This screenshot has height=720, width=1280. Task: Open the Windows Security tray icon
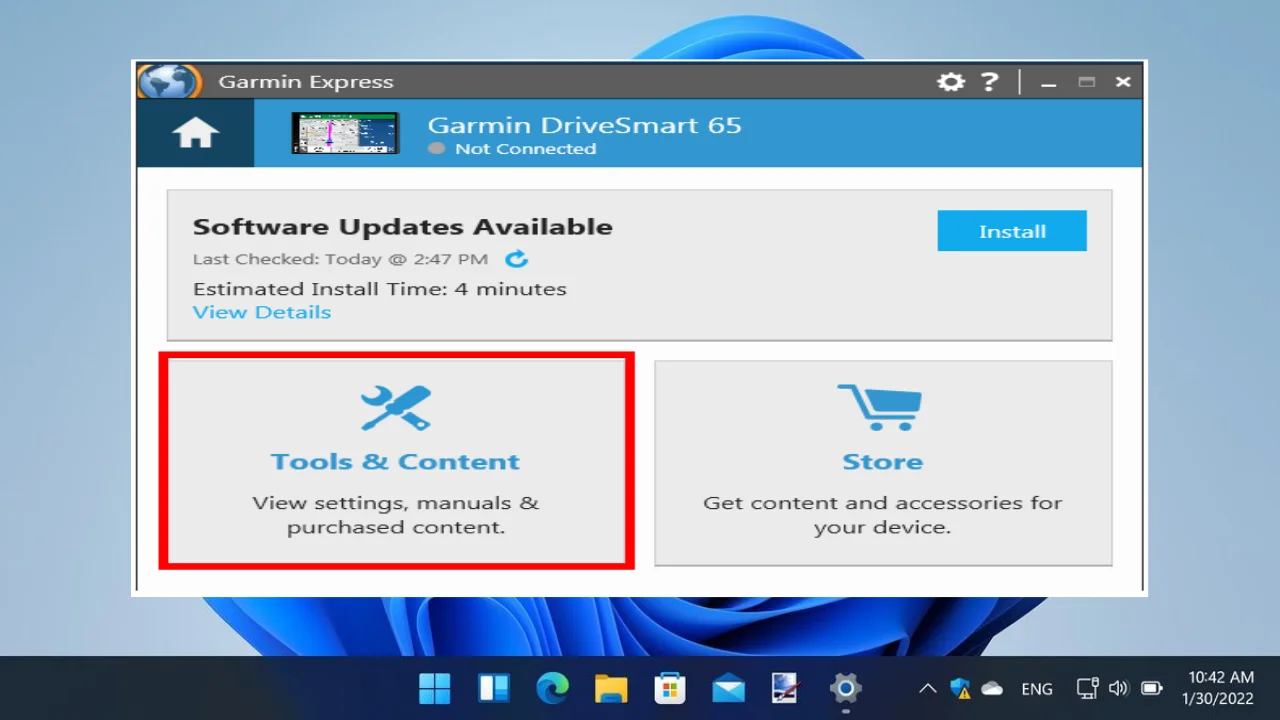point(960,688)
